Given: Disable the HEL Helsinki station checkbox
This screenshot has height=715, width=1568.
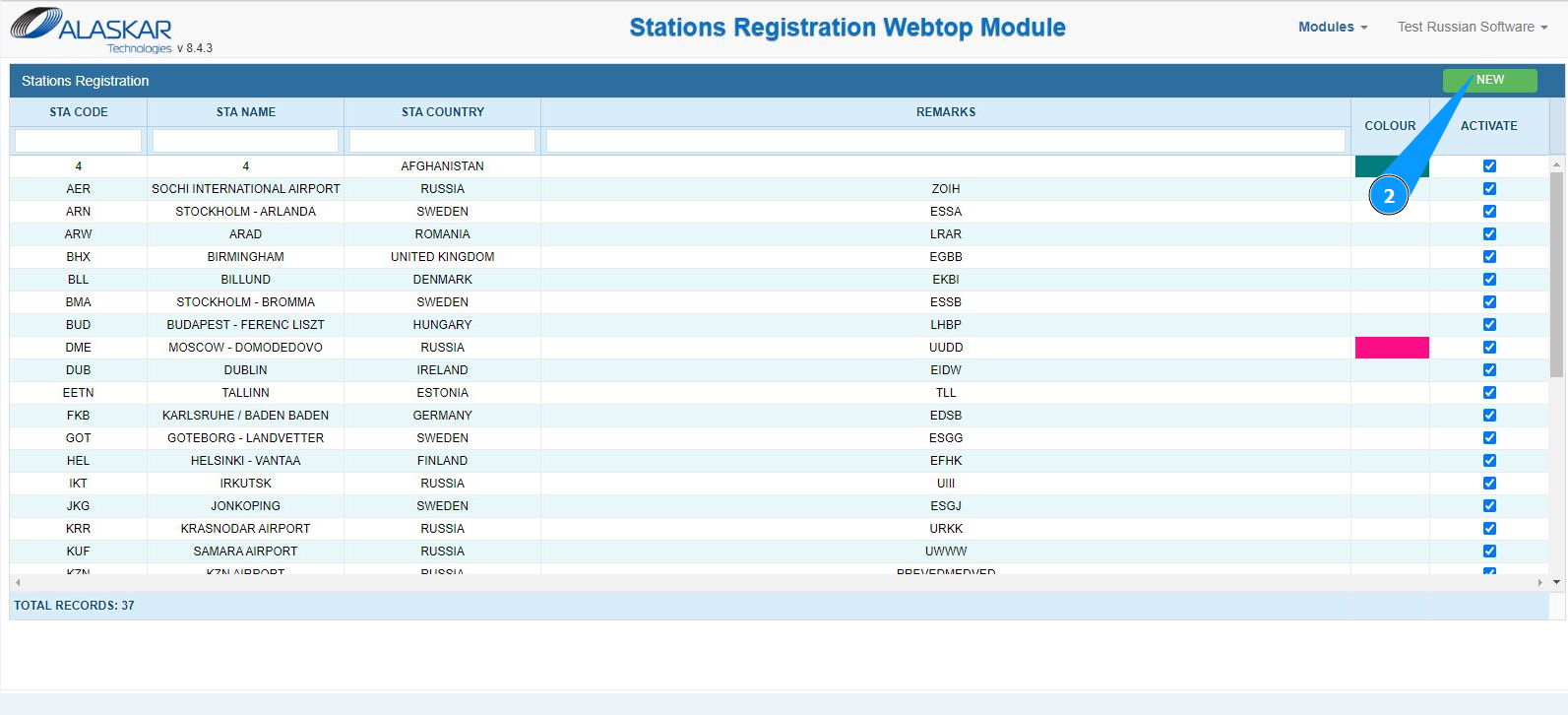Looking at the screenshot, I should pyautogui.click(x=1489, y=461).
